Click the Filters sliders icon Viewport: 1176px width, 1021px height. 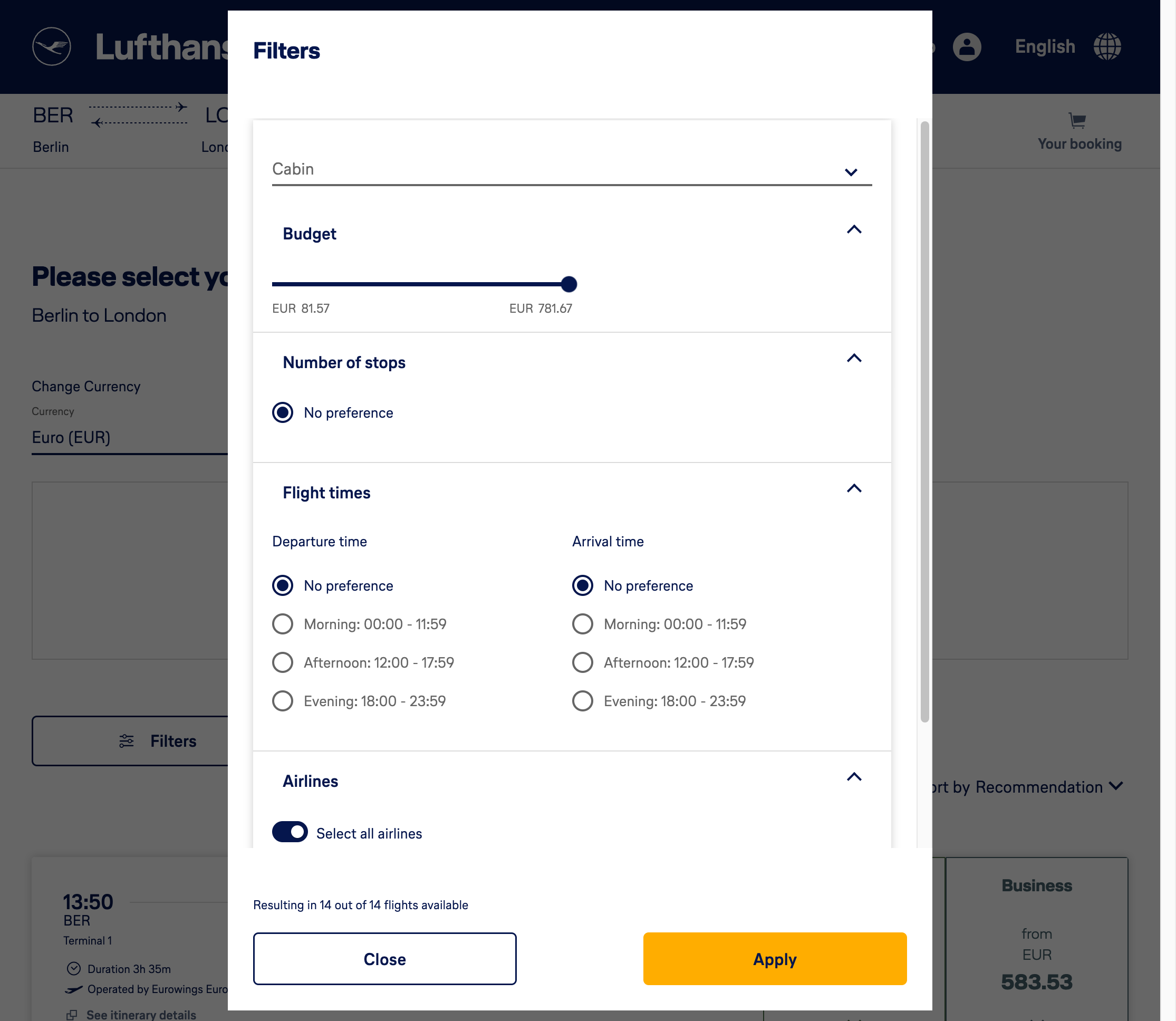pos(127,740)
